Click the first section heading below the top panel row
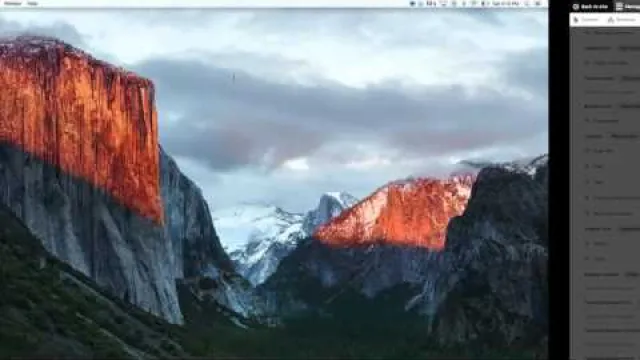640x360 pixels. tap(598, 48)
